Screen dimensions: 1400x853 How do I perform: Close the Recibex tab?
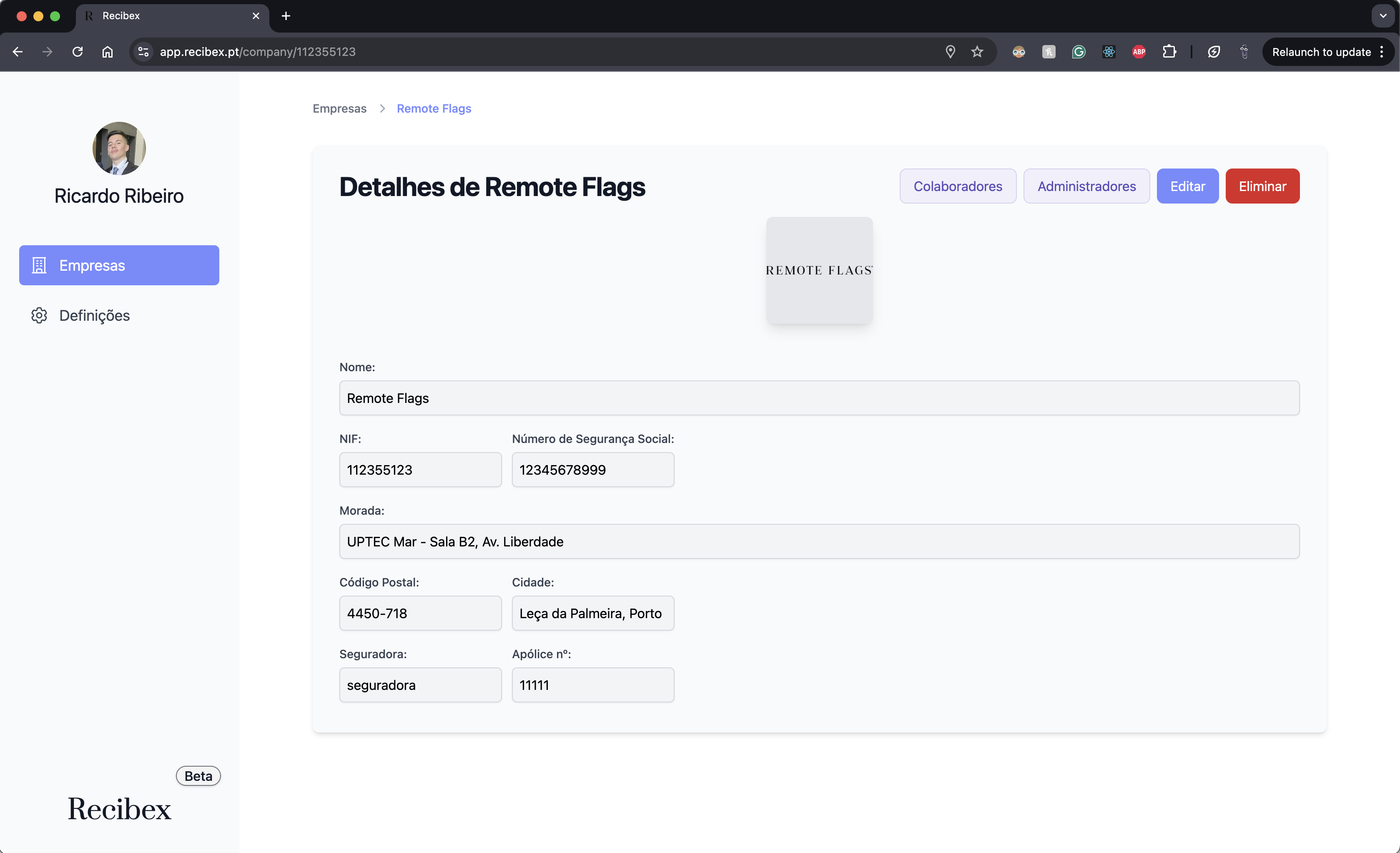(256, 16)
